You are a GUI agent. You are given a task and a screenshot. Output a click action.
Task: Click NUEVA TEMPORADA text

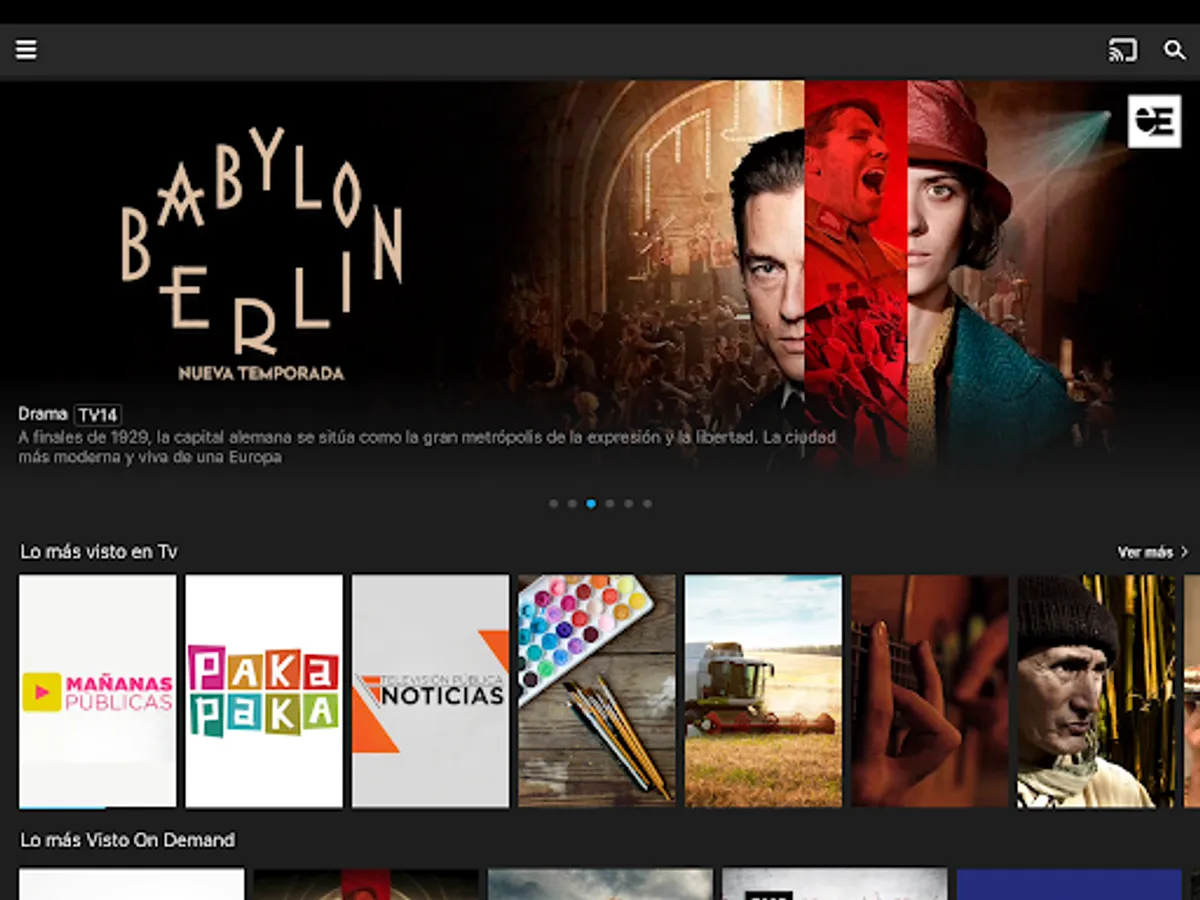(261, 373)
